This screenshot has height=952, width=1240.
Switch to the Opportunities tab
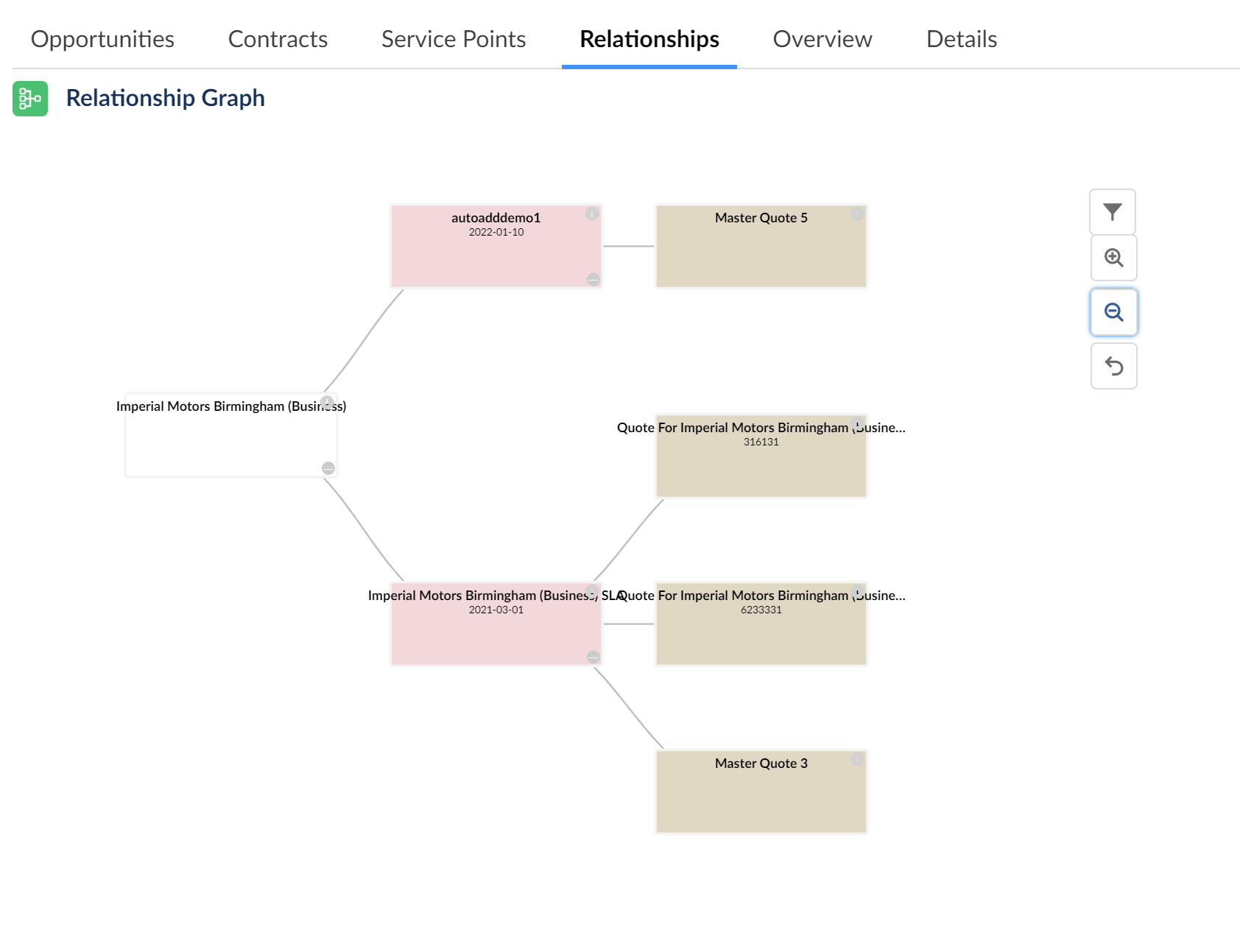click(x=102, y=38)
